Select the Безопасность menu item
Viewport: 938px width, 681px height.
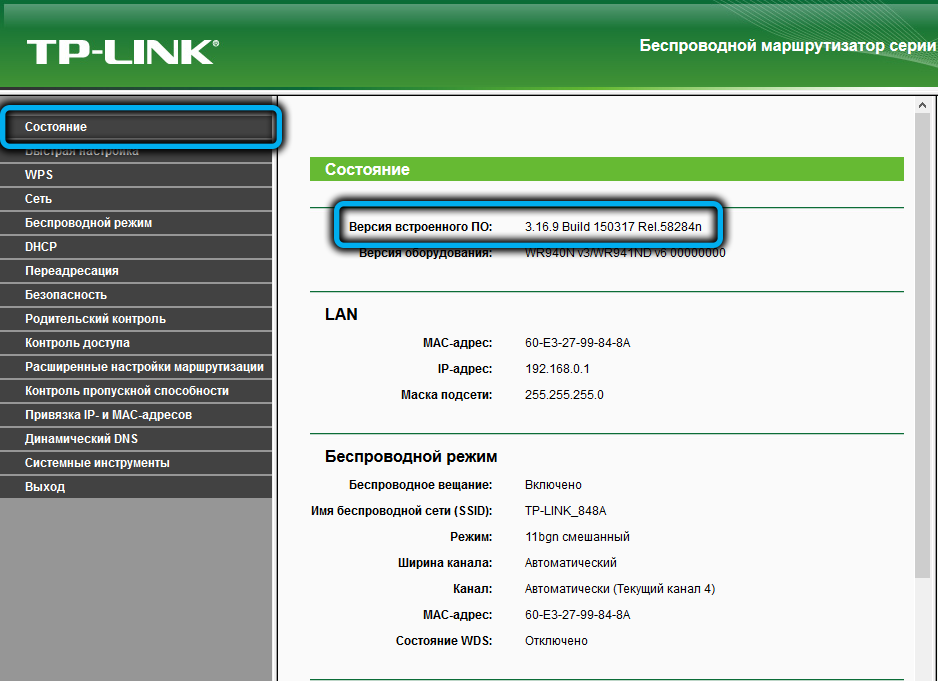pyautogui.click(x=66, y=295)
